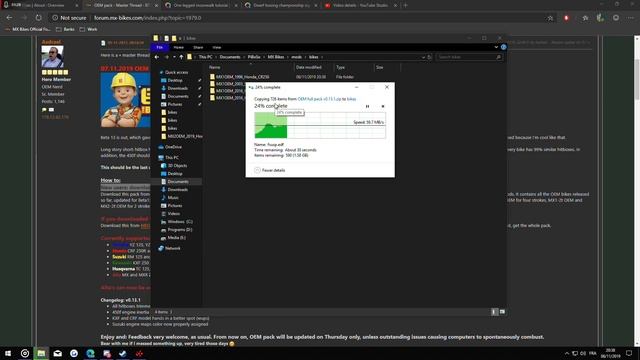Go forward in Explorer navigation
This screenshot has width=640, height=360.
point(167,57)
